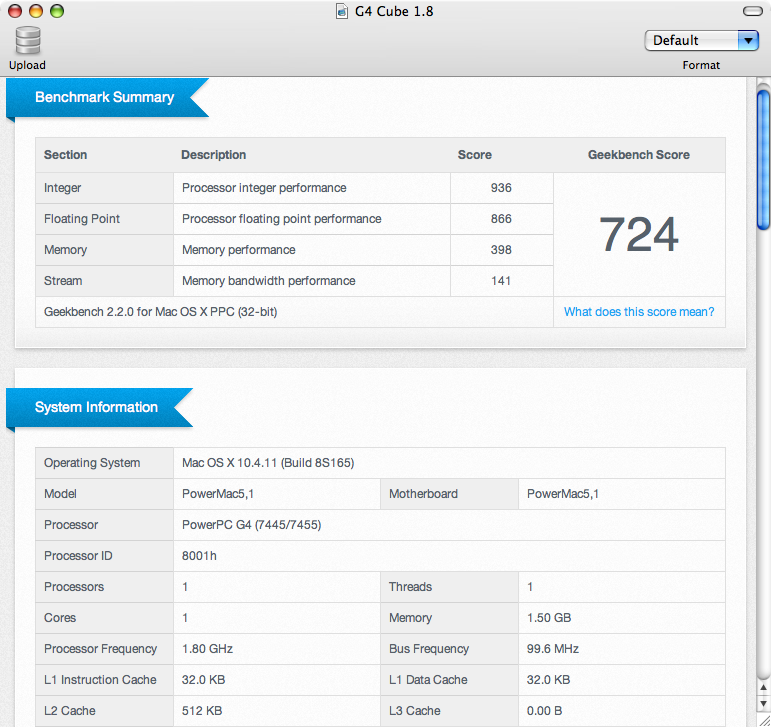The image size is (771, 727).
Task: Click the Memory value 1.50 GB
Action: pos(549,617)
